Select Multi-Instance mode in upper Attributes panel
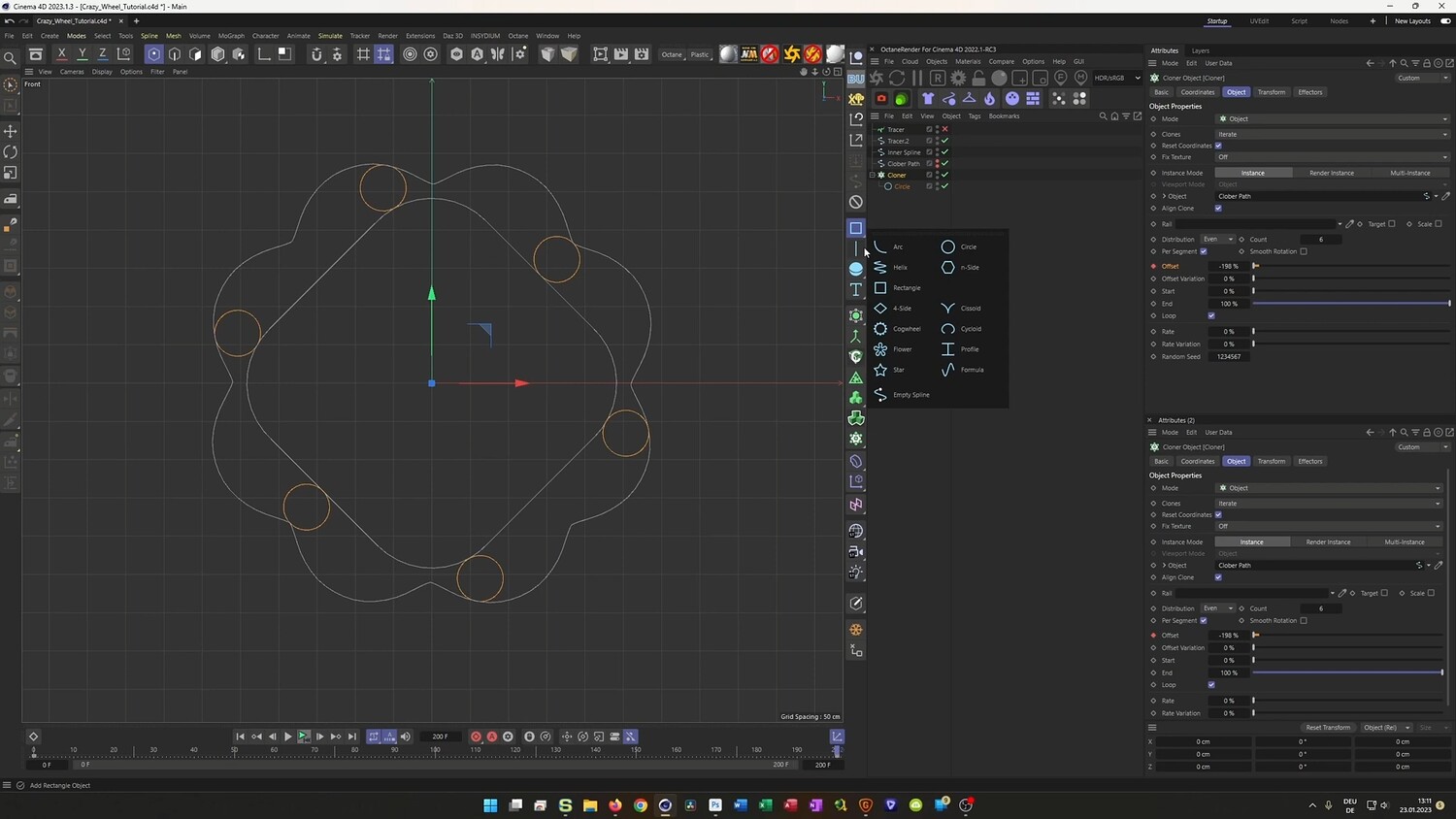The height and width of the screenshot is (819, 1456). point(1410,173)
